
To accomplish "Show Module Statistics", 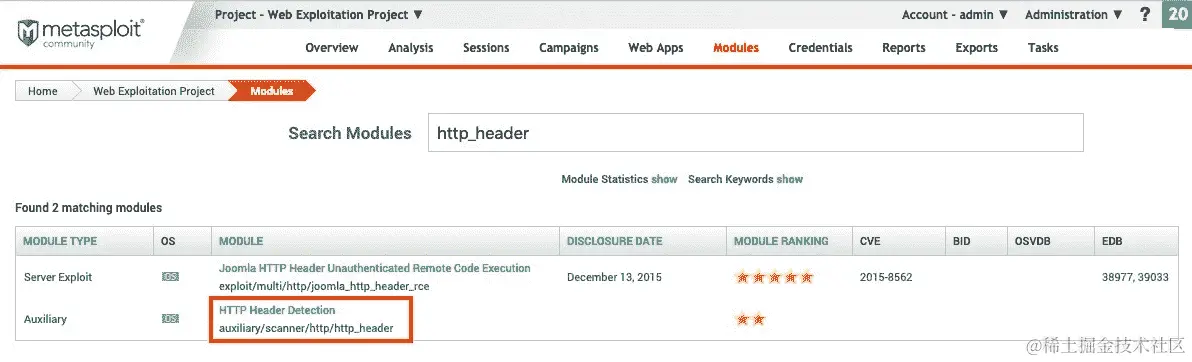I will pyautogui.click(x=664, y=179).
